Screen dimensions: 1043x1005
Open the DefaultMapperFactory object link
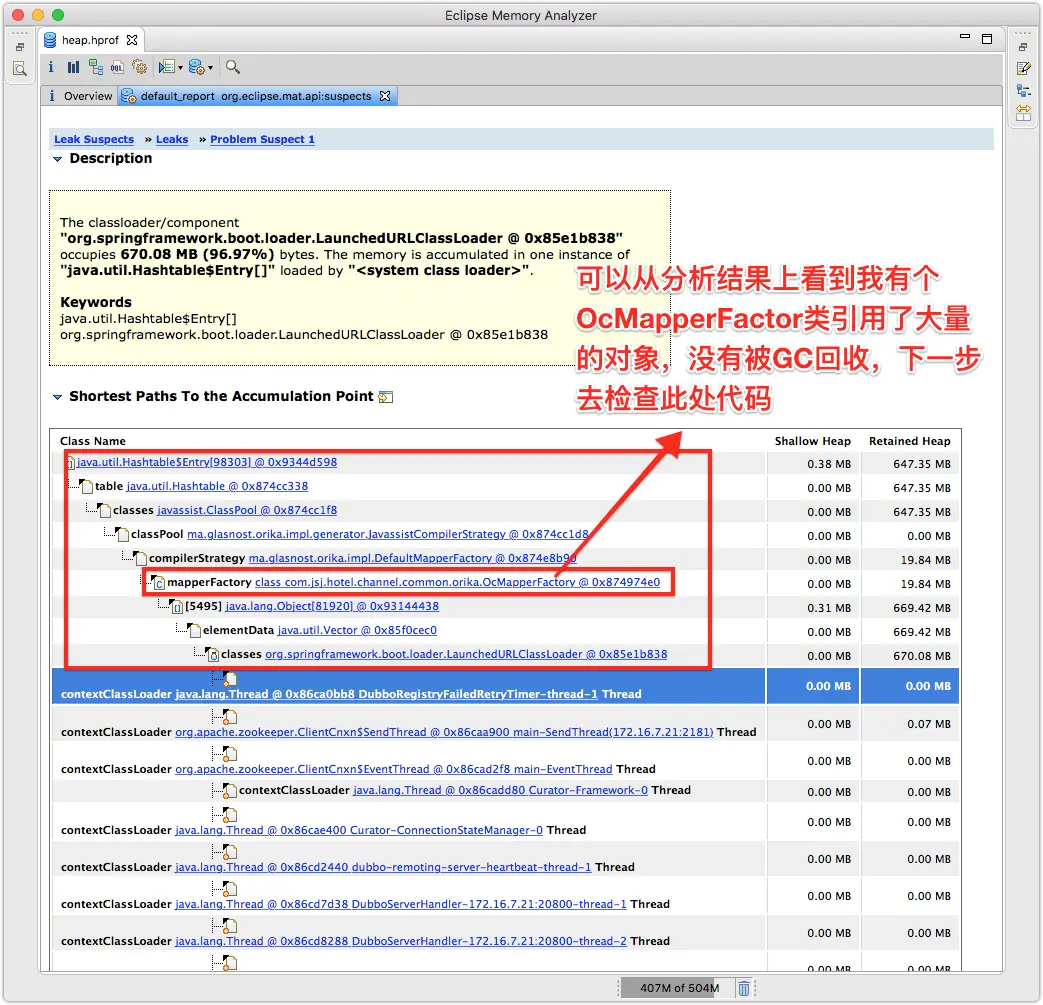coord(412,558)
